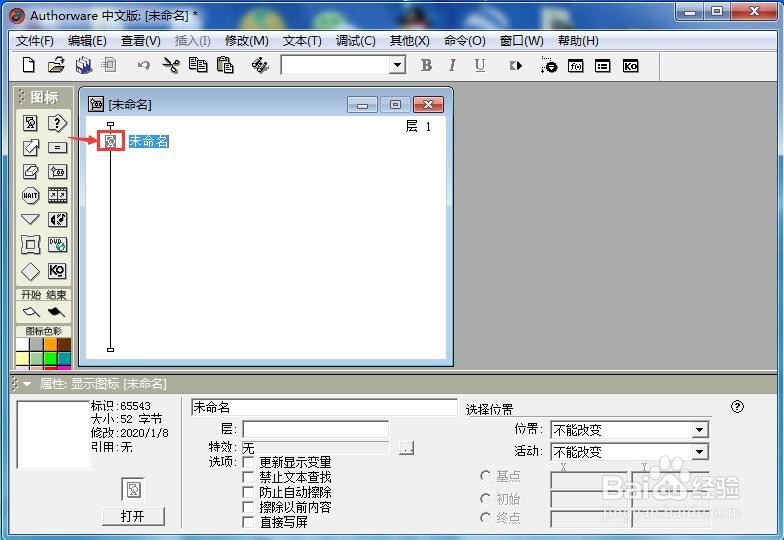Choose the Calculation icon with the equals sign

[x=57, y=148]
